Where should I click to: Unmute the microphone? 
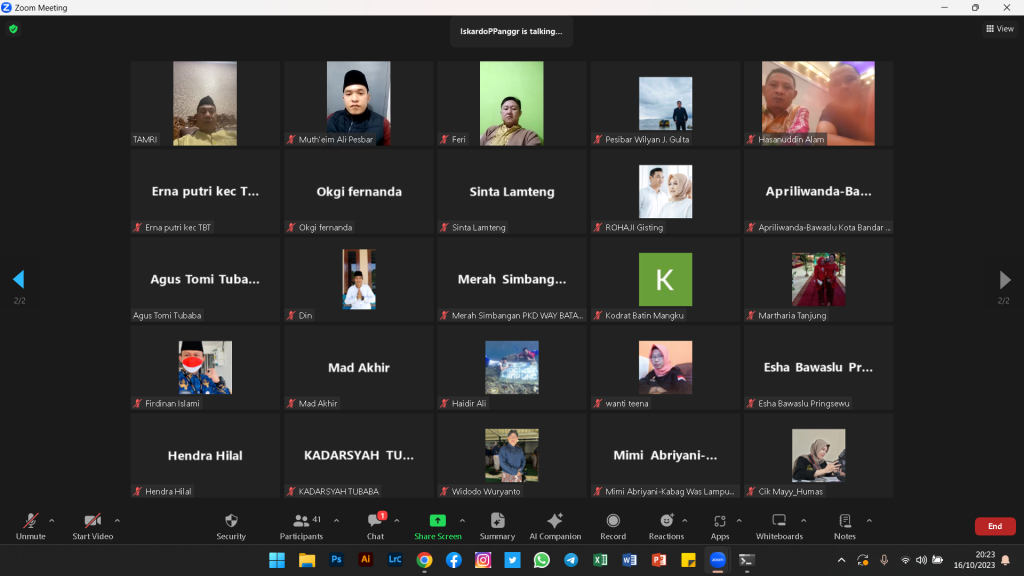click(x=31, y=526)
